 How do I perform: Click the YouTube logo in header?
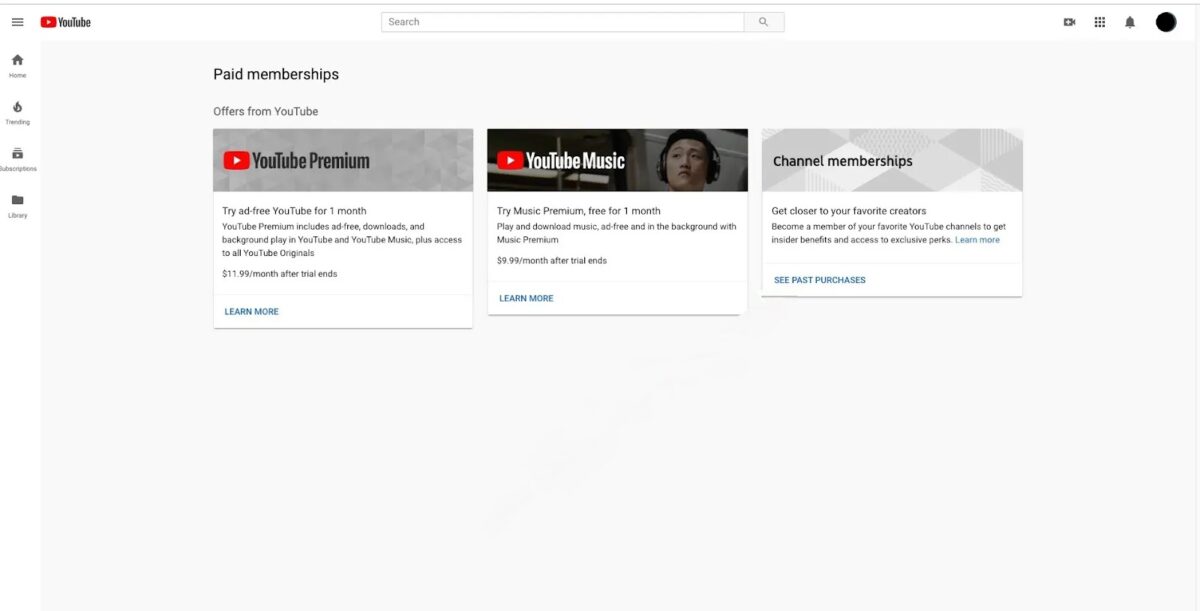66,22
